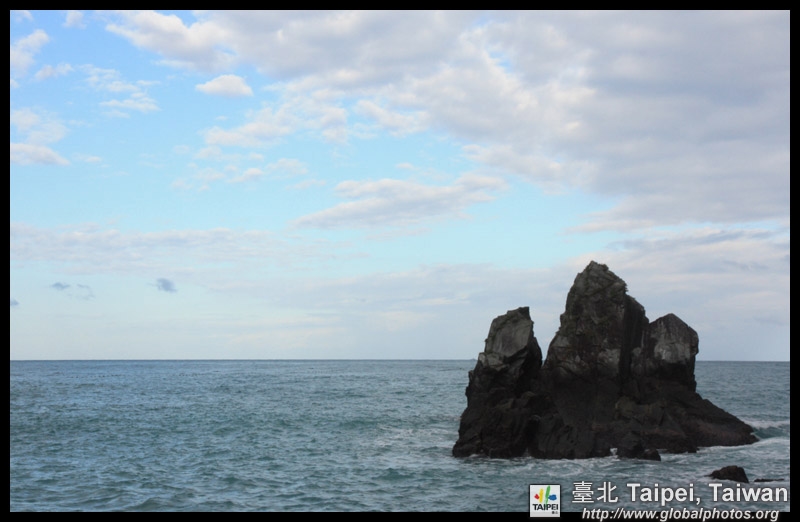
Task: Click the small dark rock near the watermark
Action: click(729, 474)
